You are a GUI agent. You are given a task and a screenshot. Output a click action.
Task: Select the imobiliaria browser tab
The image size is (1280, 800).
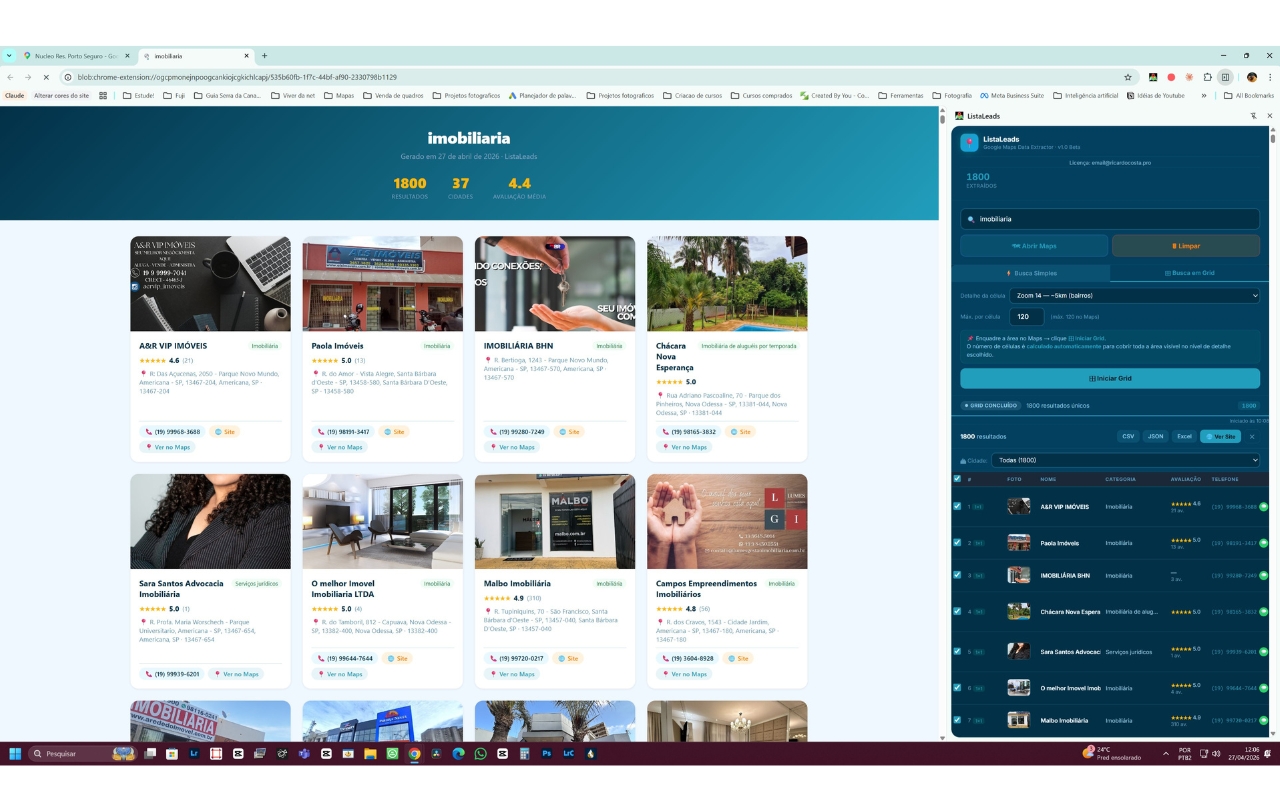[196, 56]
